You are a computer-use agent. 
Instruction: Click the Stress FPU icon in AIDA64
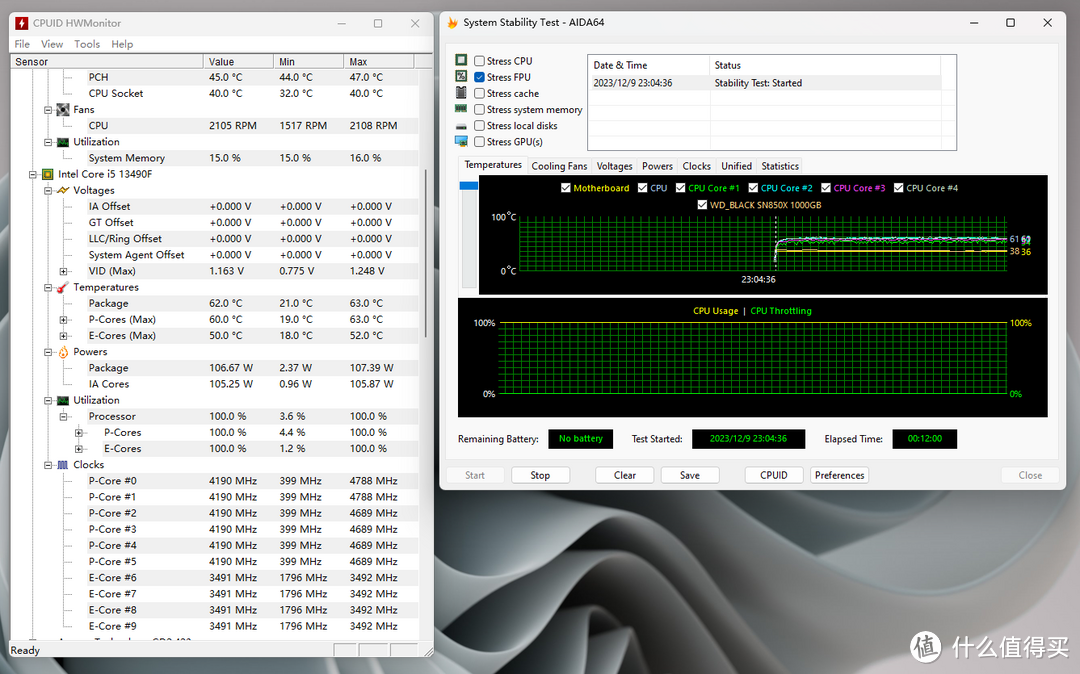pyautogui.click(x=461, y=76)
